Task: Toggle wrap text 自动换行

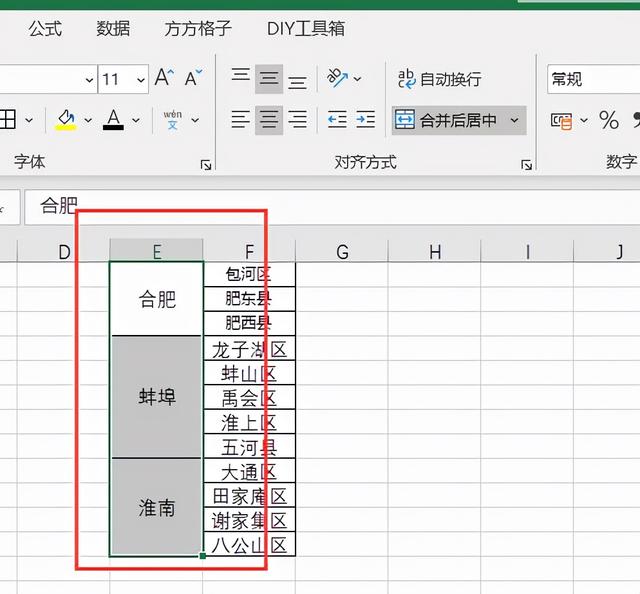Action: click(440, 79)
